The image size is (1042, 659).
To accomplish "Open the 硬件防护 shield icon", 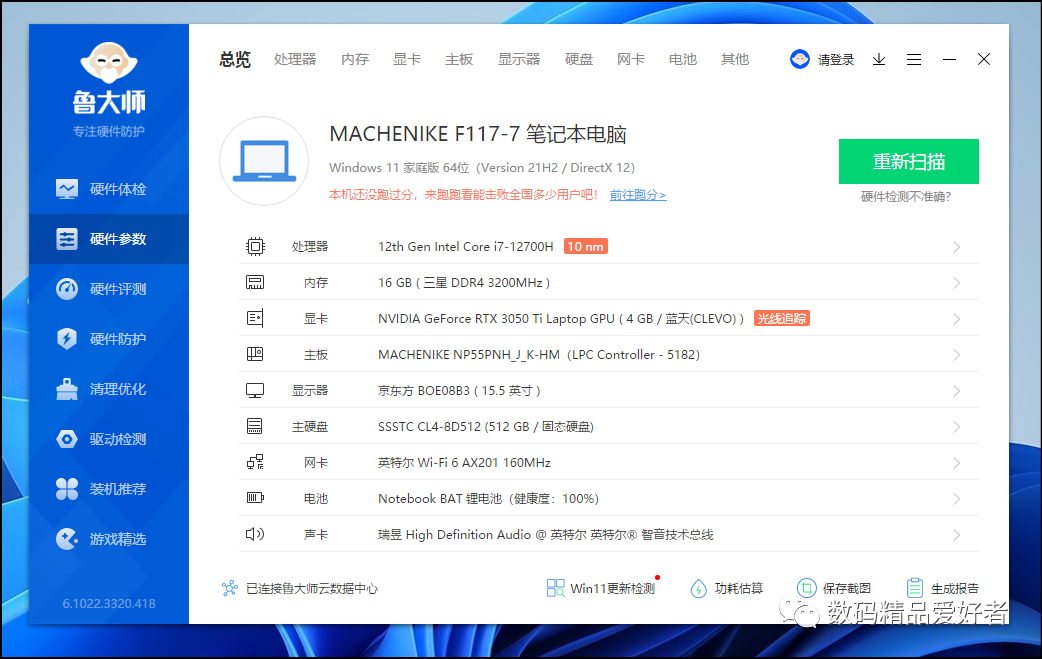I will [x=66, y=339].
